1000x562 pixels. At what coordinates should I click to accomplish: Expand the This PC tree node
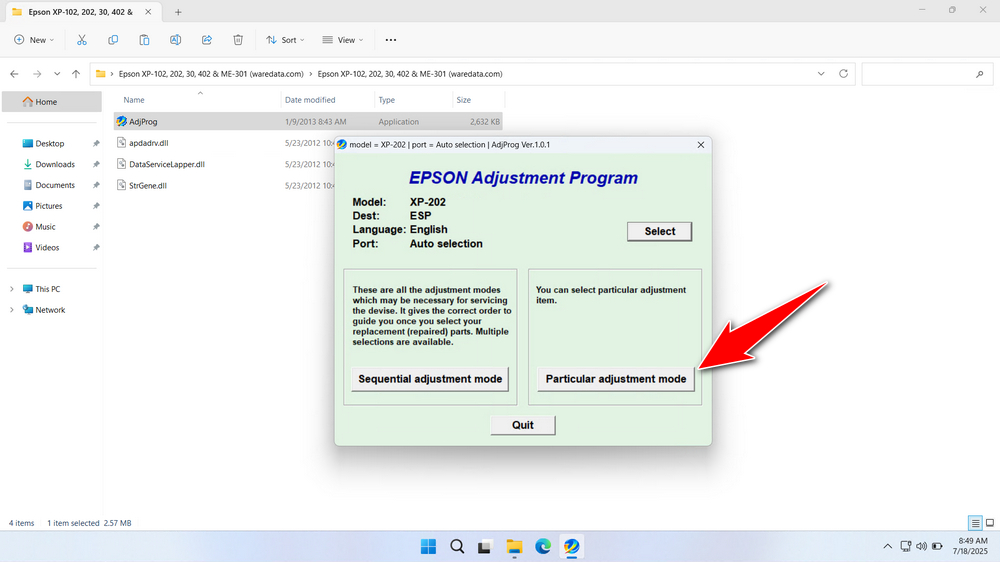(x=11, y=289)
